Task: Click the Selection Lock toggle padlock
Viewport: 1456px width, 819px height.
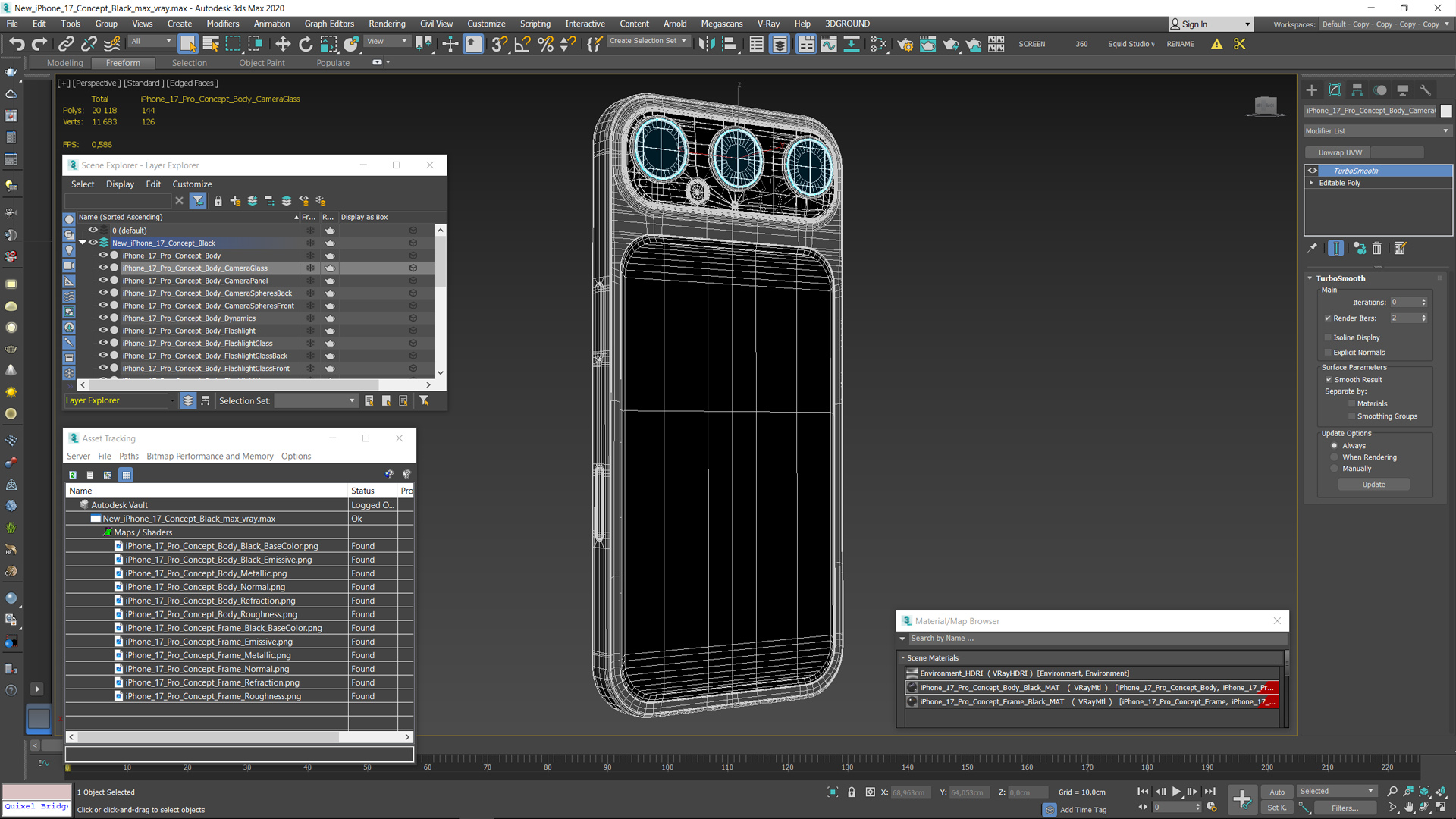Action: click(x=852, y=792)
